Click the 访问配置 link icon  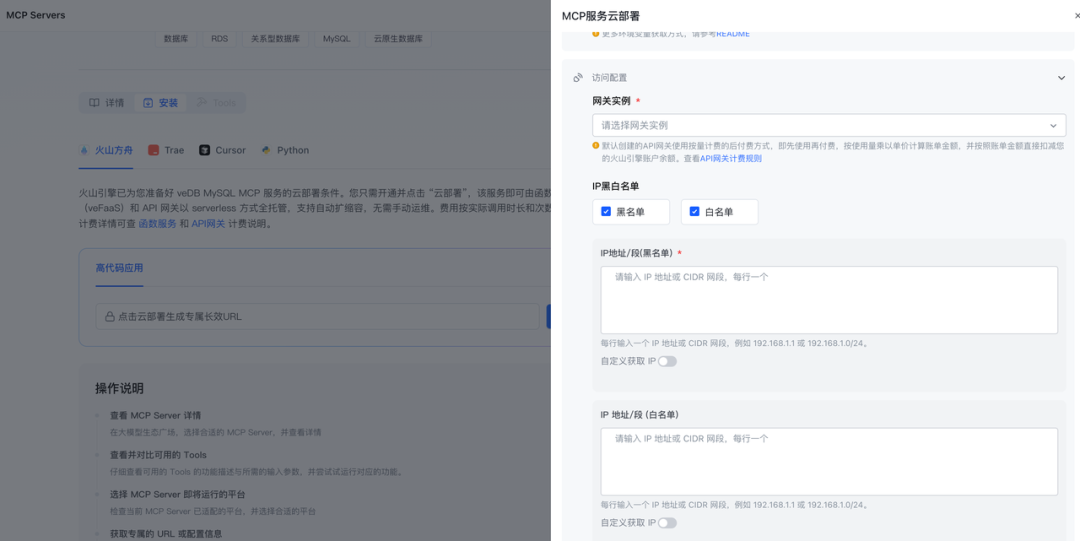(578, 78)
